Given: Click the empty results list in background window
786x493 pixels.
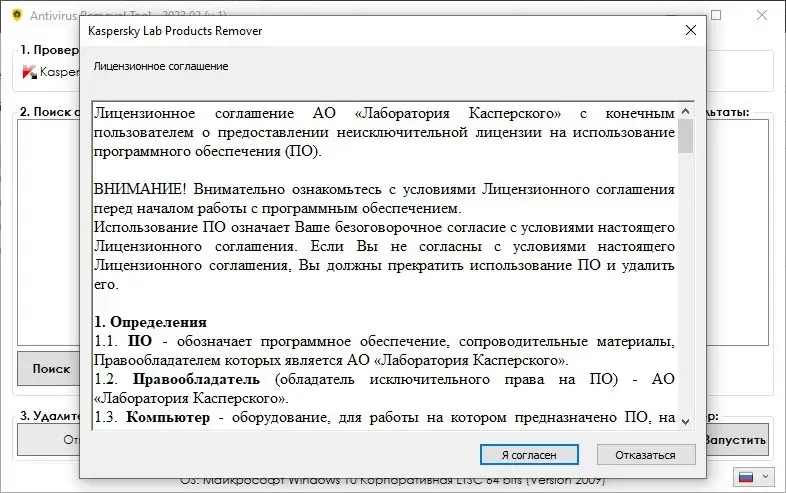Looking at the screenshot, I should coord(737,232).
